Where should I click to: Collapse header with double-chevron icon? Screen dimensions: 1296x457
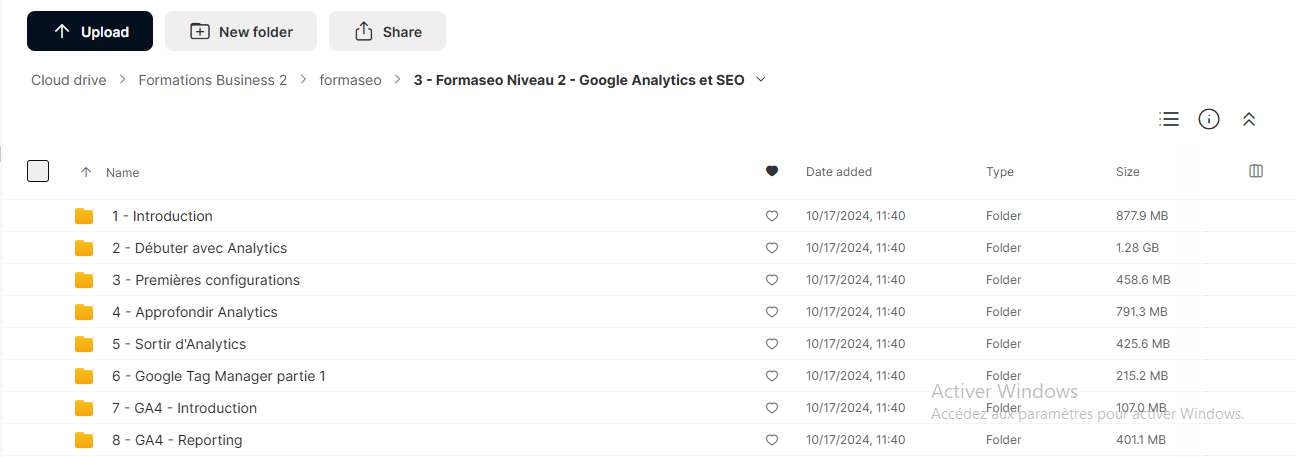click(x=1248, y=119)
